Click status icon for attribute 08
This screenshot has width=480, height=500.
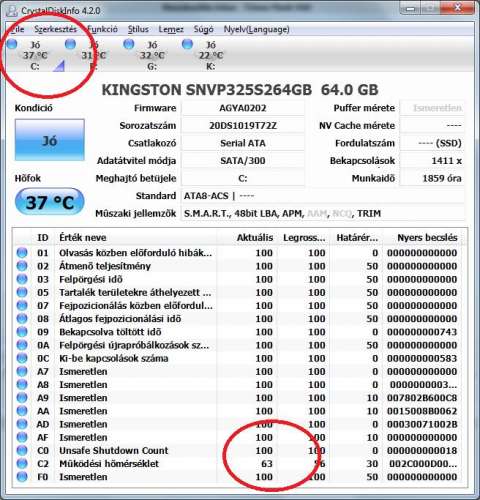pos(22,319)
